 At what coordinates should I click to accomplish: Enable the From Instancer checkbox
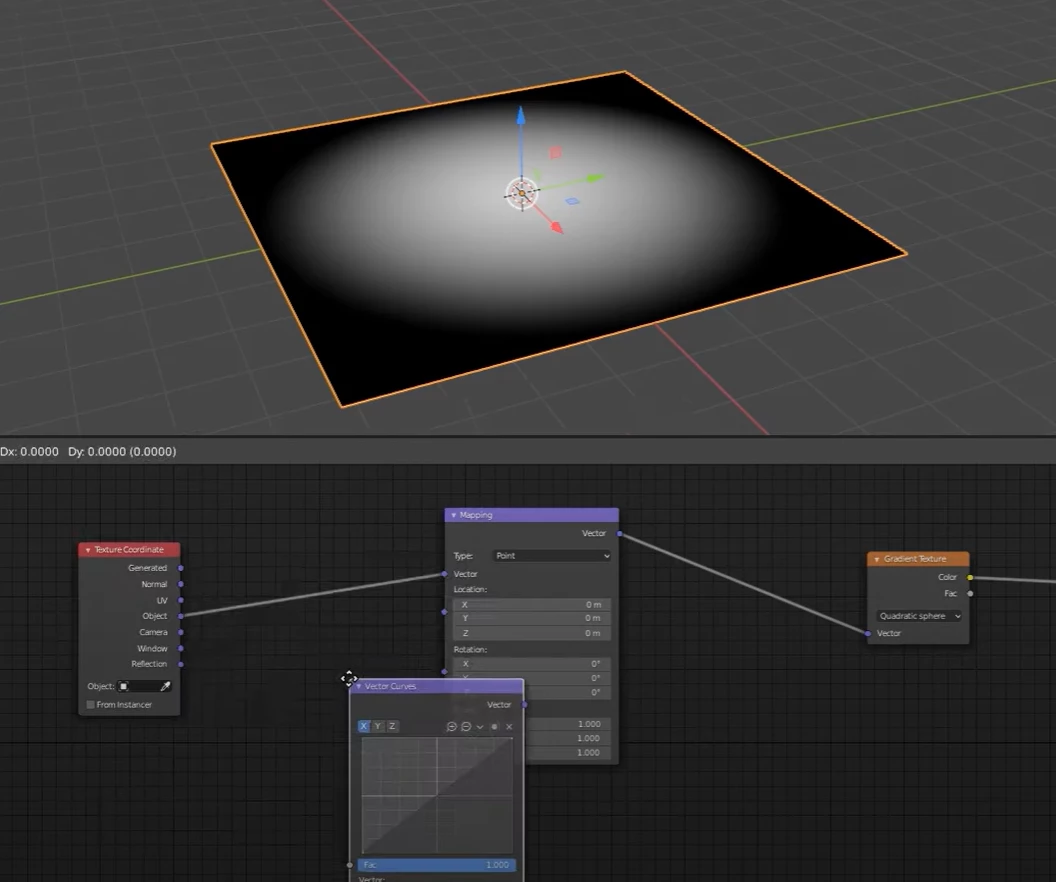(90, 705)
